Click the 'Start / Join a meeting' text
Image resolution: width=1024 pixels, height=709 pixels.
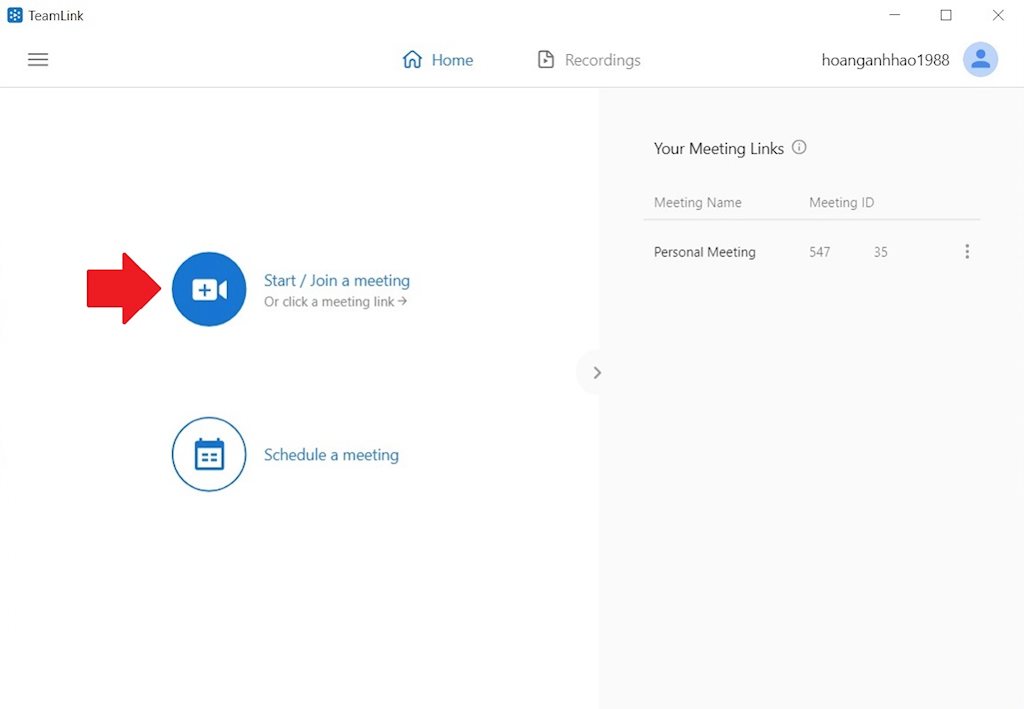(x=336, y=281)
